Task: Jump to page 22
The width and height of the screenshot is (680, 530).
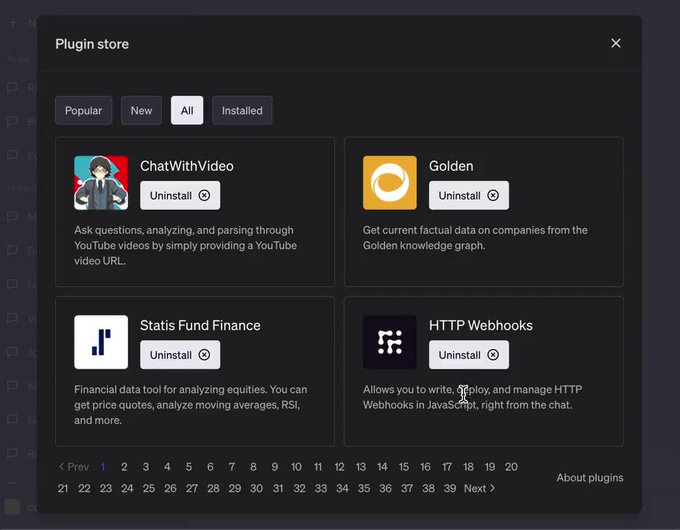Action: pos(84,488)
